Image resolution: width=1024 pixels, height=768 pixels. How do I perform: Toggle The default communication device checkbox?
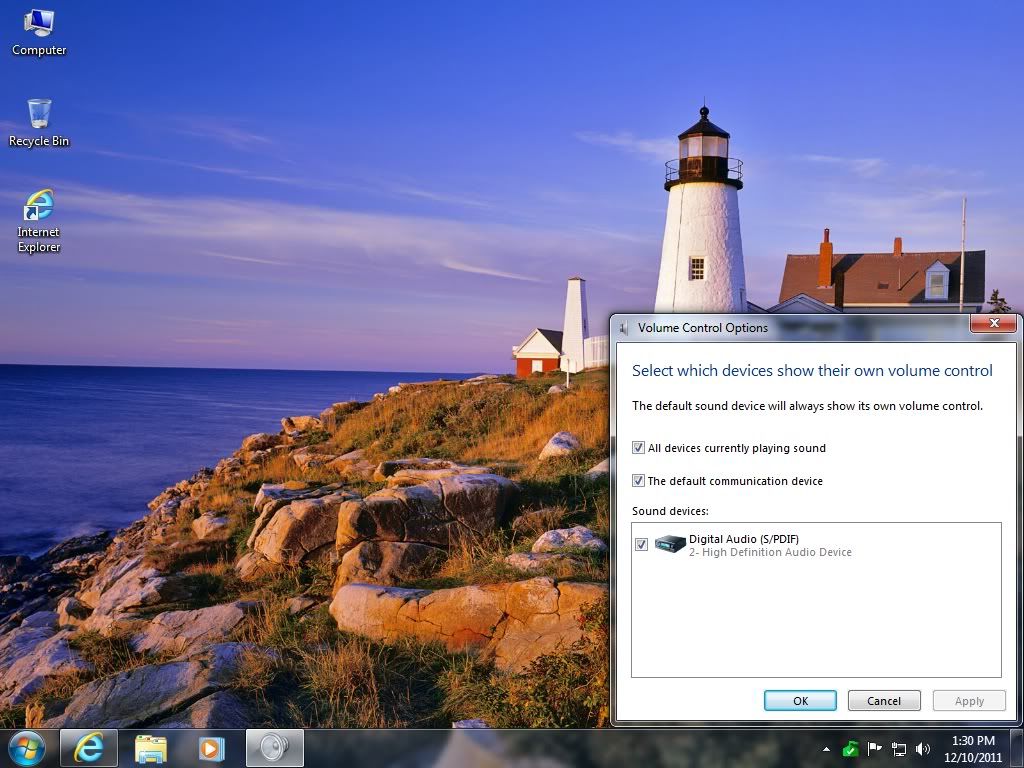[x=639, y=481]
